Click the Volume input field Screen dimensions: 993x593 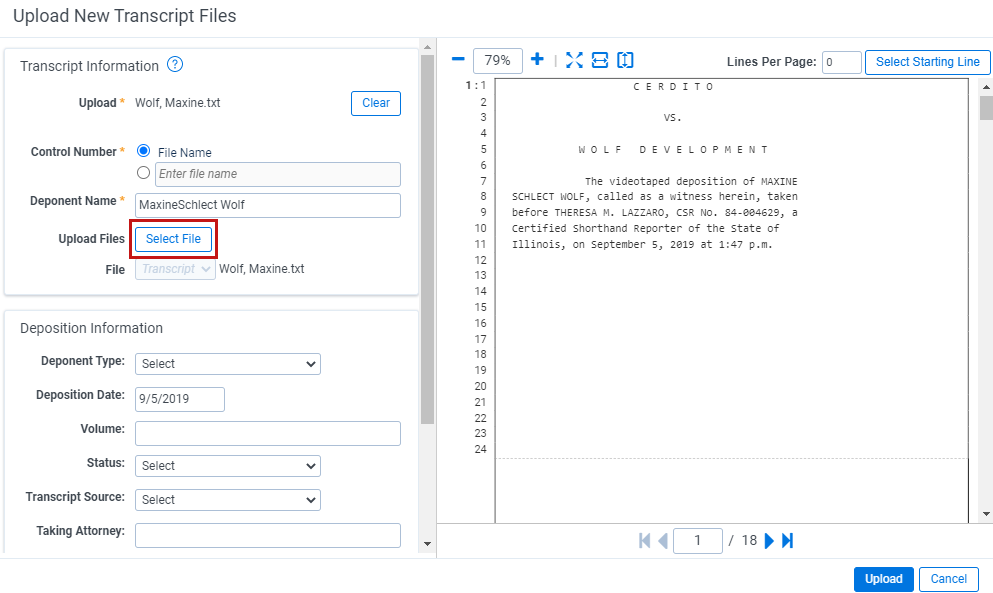(268, 433)
